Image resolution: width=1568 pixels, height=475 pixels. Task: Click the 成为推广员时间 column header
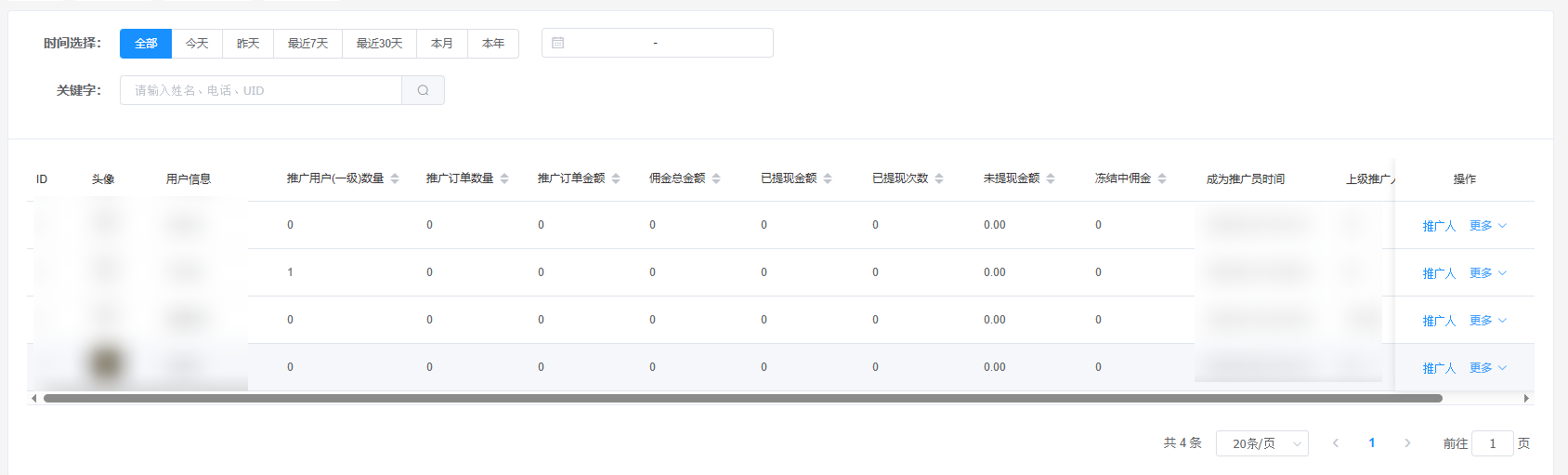point(1246,178)
